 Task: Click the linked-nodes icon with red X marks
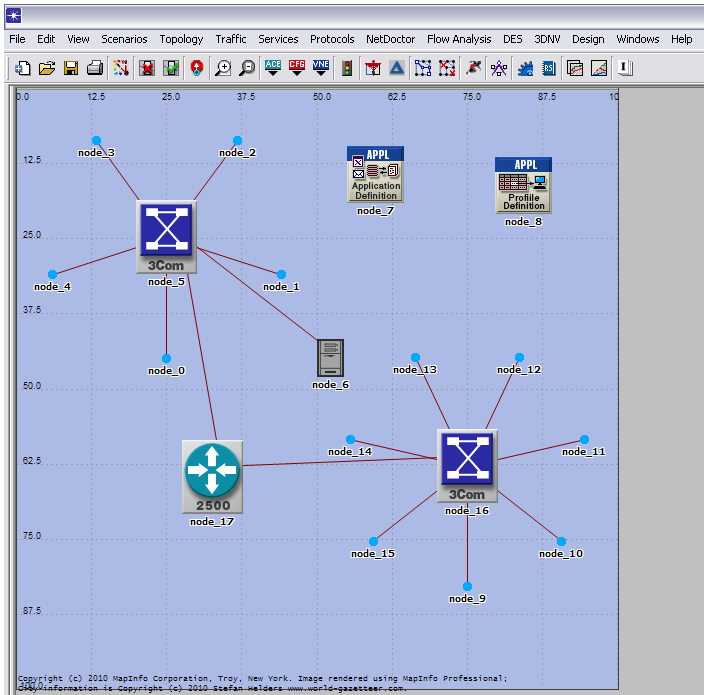[447, 68]
